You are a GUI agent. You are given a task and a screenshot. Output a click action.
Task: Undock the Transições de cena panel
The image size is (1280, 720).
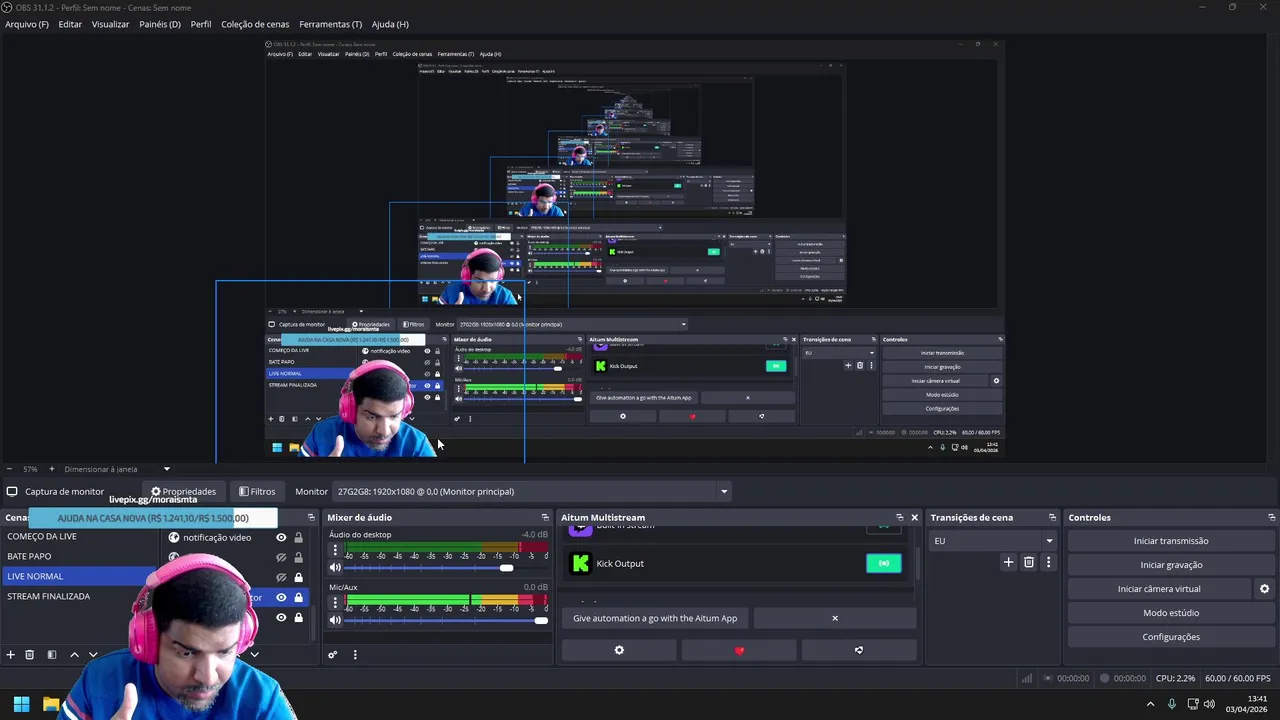point(1052,517)
